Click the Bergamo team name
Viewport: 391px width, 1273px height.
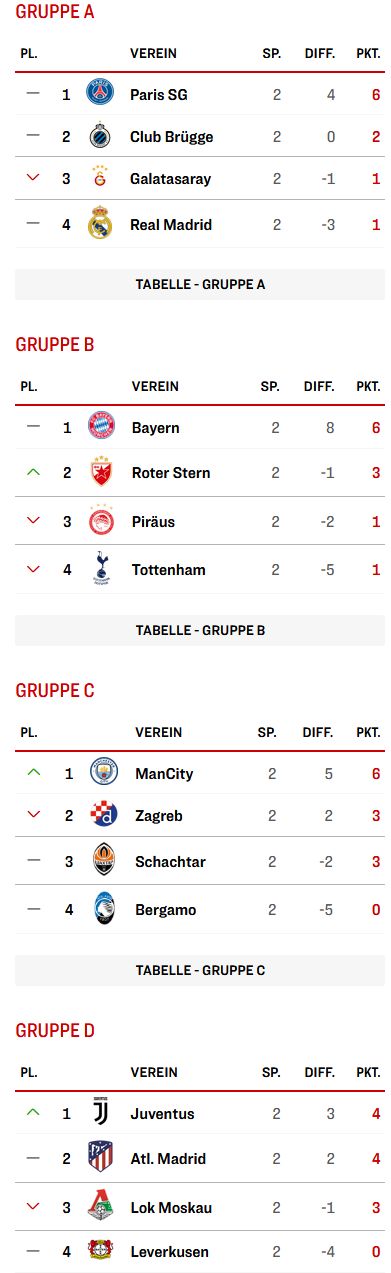tap(165, 910)
